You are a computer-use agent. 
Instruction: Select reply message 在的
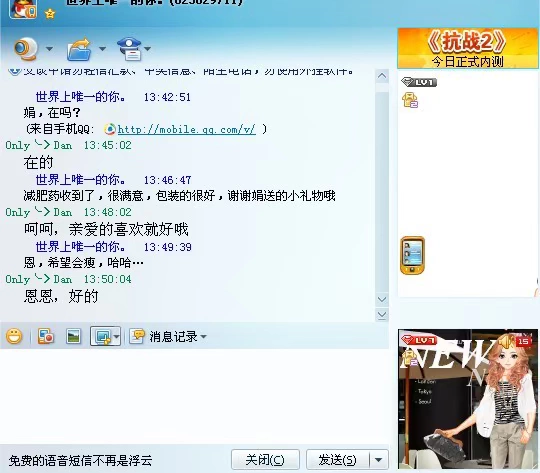tap(38, 162)
